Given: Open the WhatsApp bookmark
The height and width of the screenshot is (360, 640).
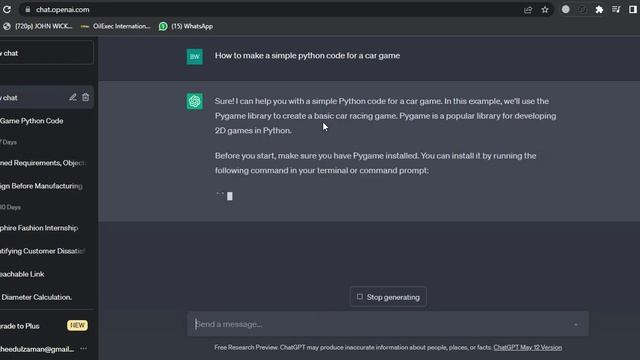Looking at the screenshot, I should click(x=186, y=26).
